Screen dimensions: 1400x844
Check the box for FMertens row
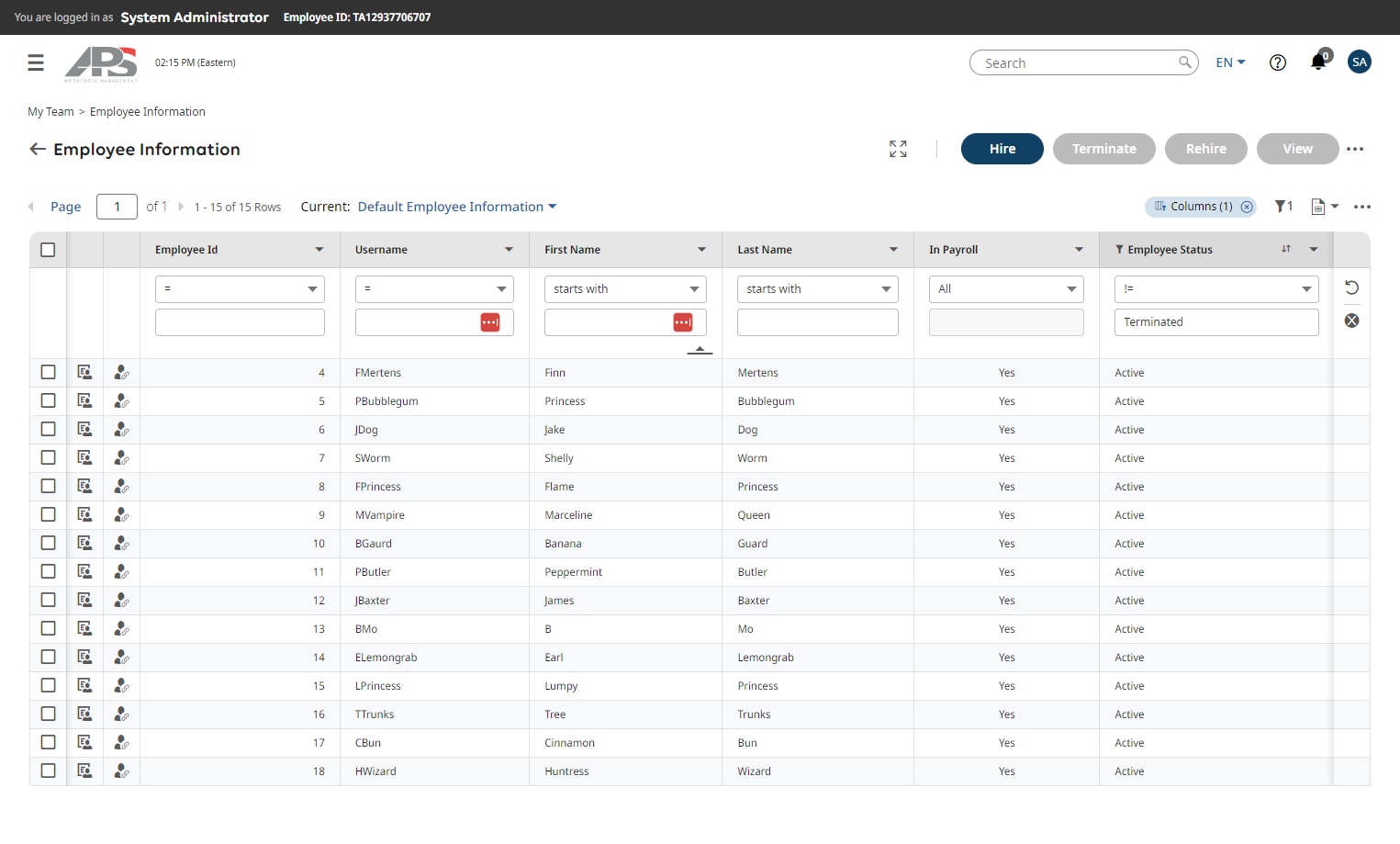point(48,372)
